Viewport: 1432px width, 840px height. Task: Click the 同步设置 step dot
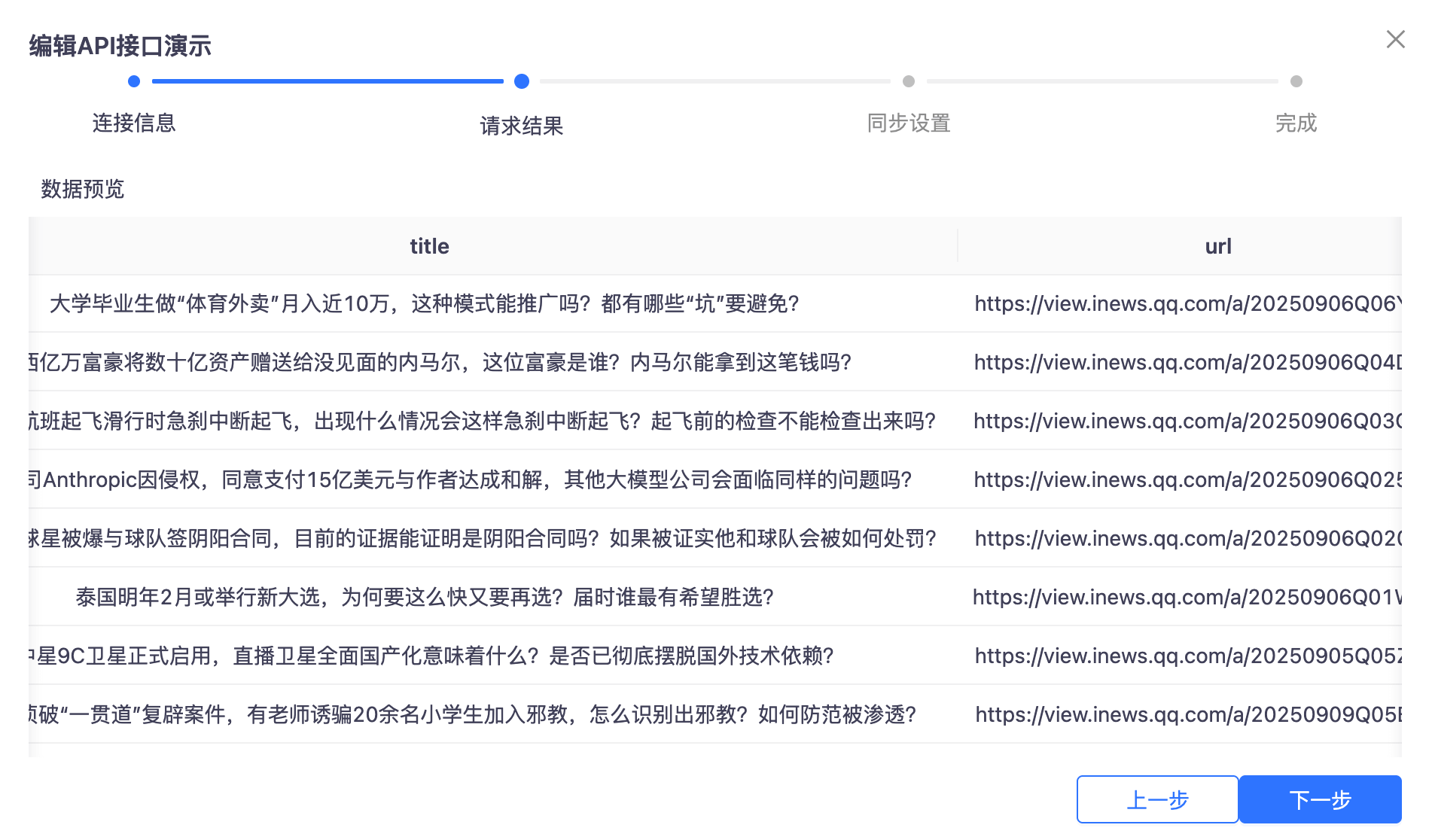tap(909, 81)
